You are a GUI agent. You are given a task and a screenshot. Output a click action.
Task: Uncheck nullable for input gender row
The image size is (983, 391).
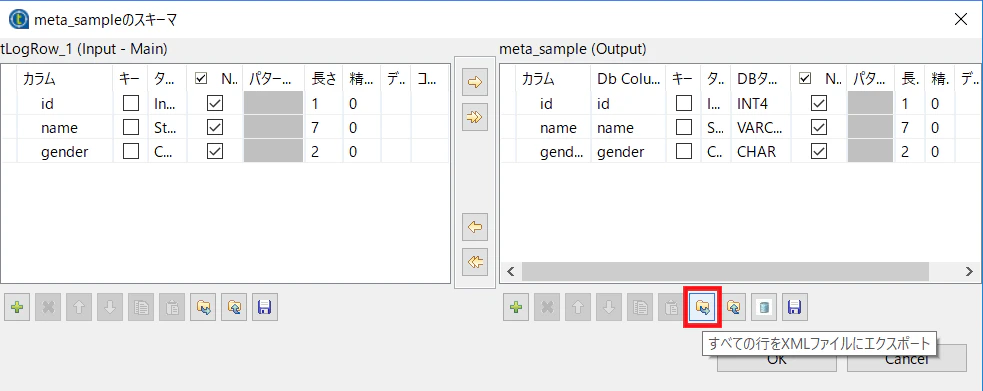pyautogui.click(x=214, y=152)
